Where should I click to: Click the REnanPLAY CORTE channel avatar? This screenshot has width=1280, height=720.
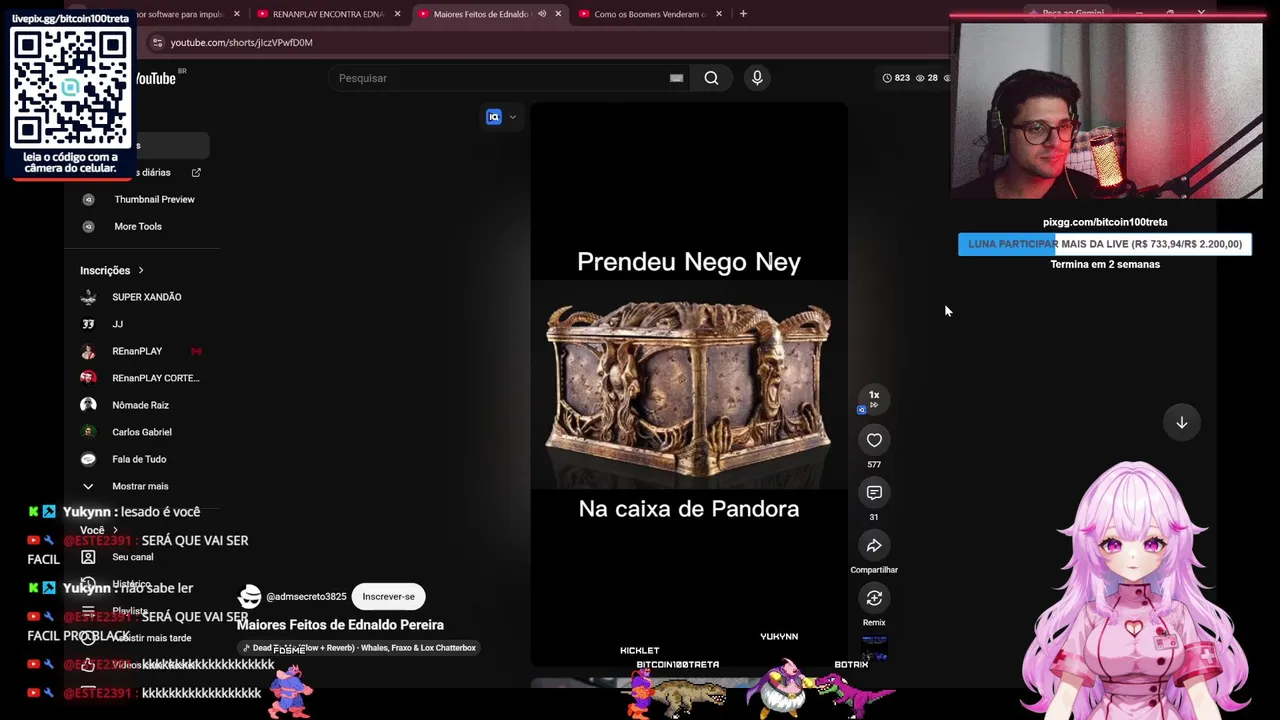(x=88, y=378)
